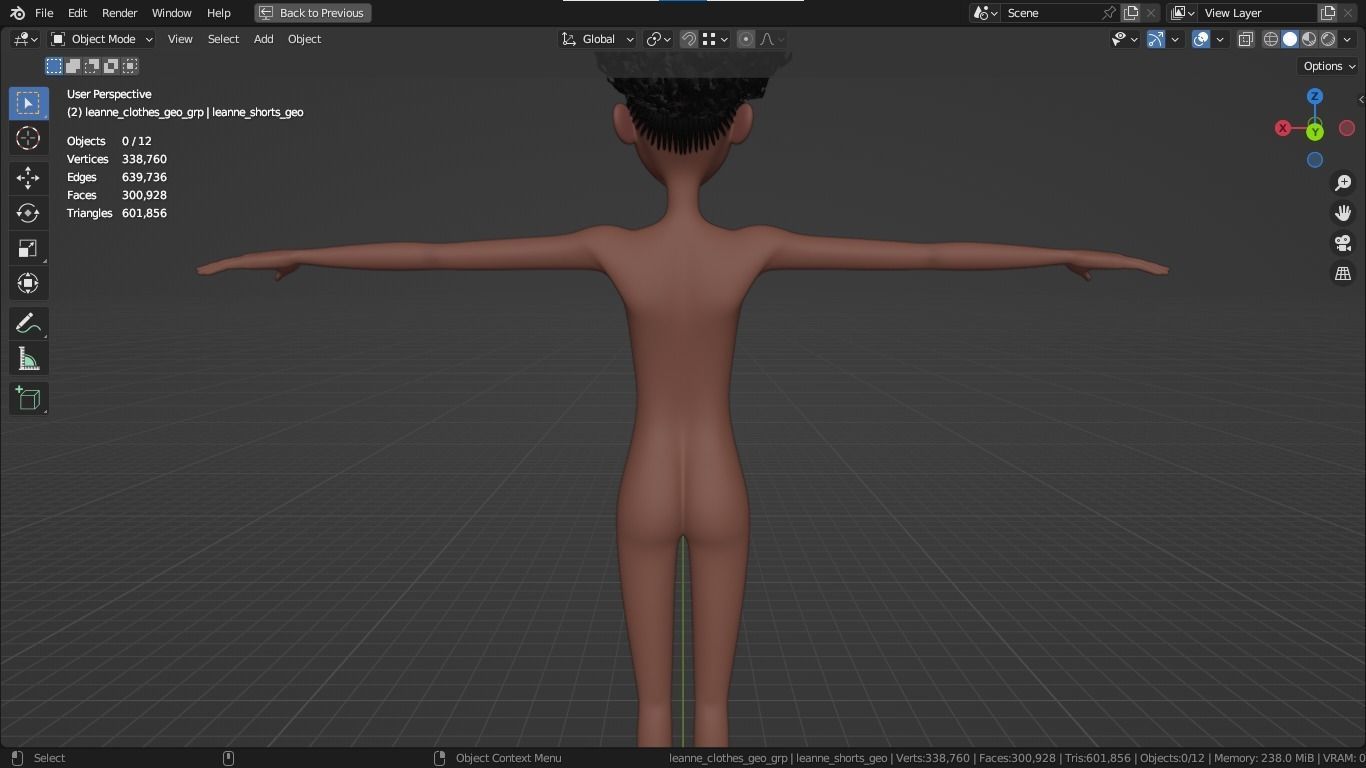Open the pivot point dropdown
This screenshot has width=1366, height=768.
pos(658,39)
